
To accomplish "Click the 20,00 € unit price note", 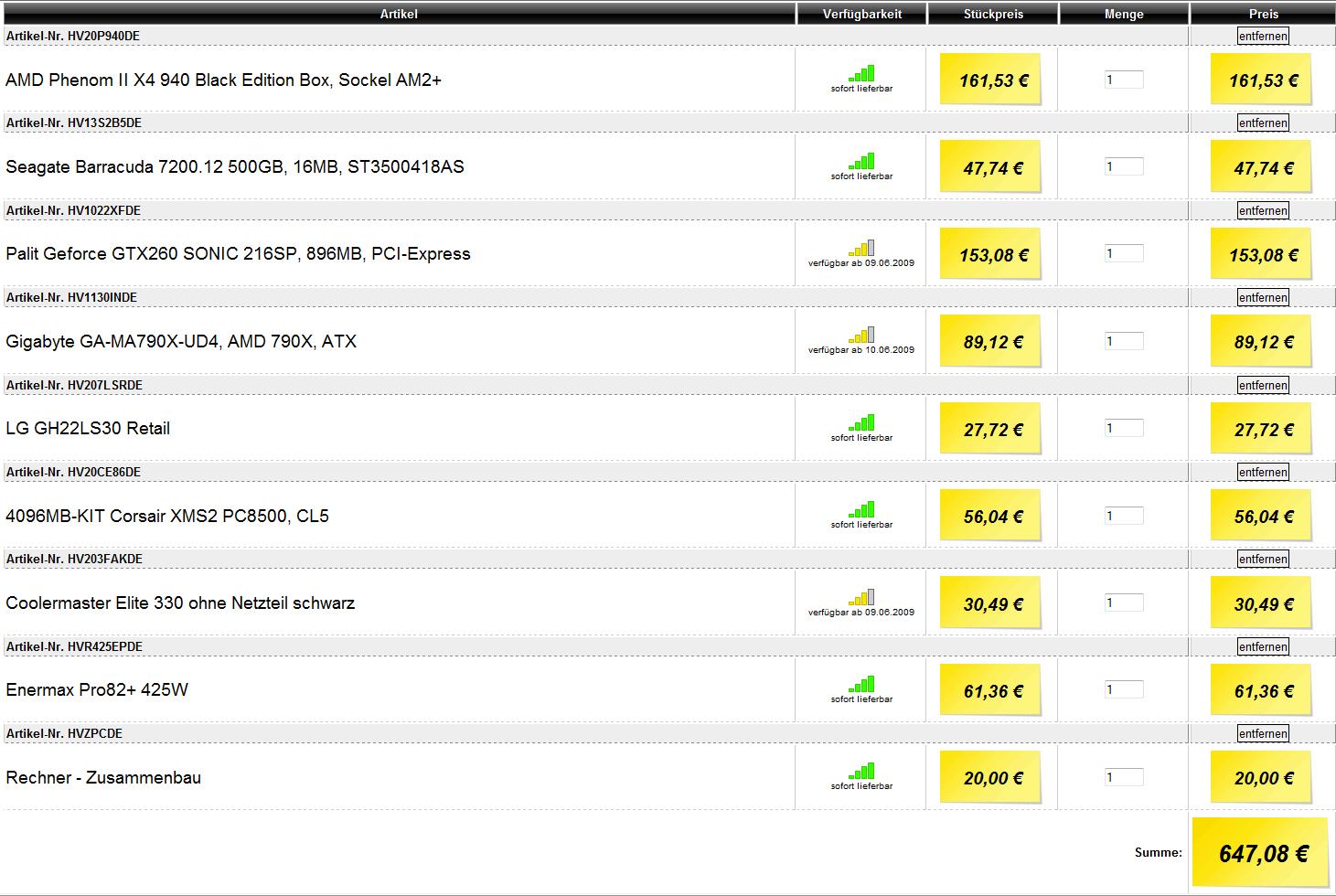I will click(991, 777).
